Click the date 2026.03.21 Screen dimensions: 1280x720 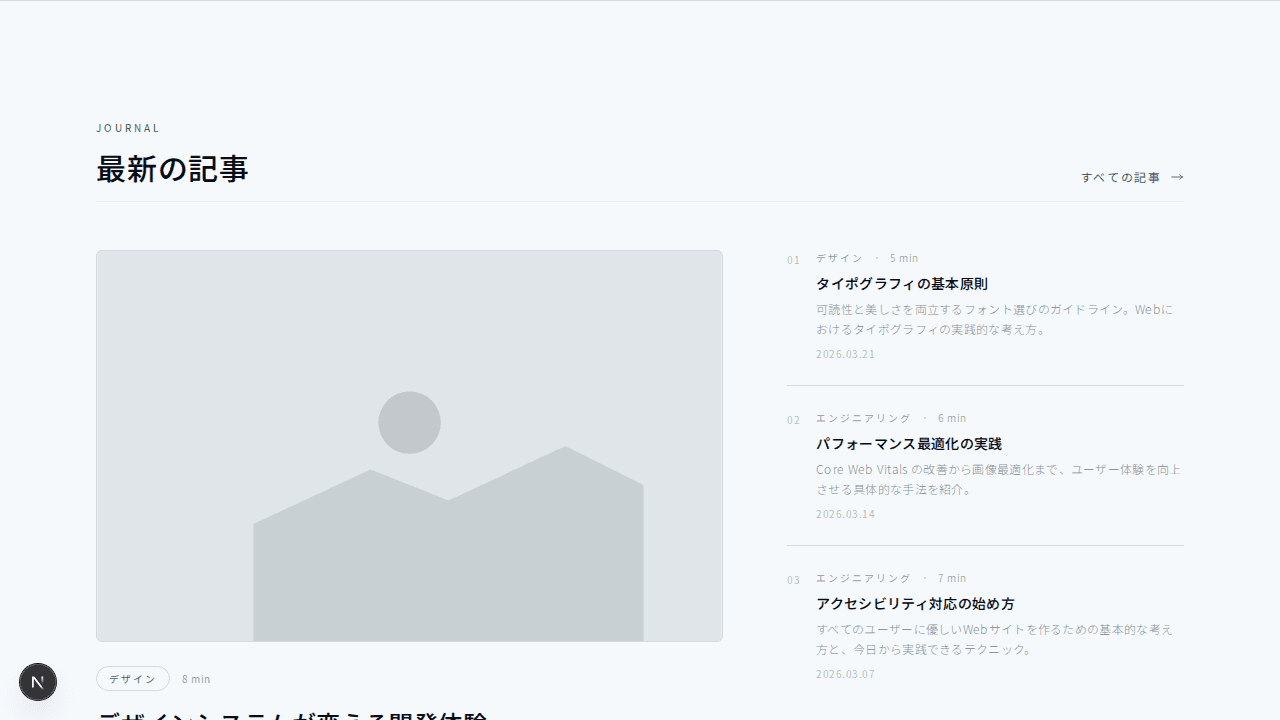point(845,354)
